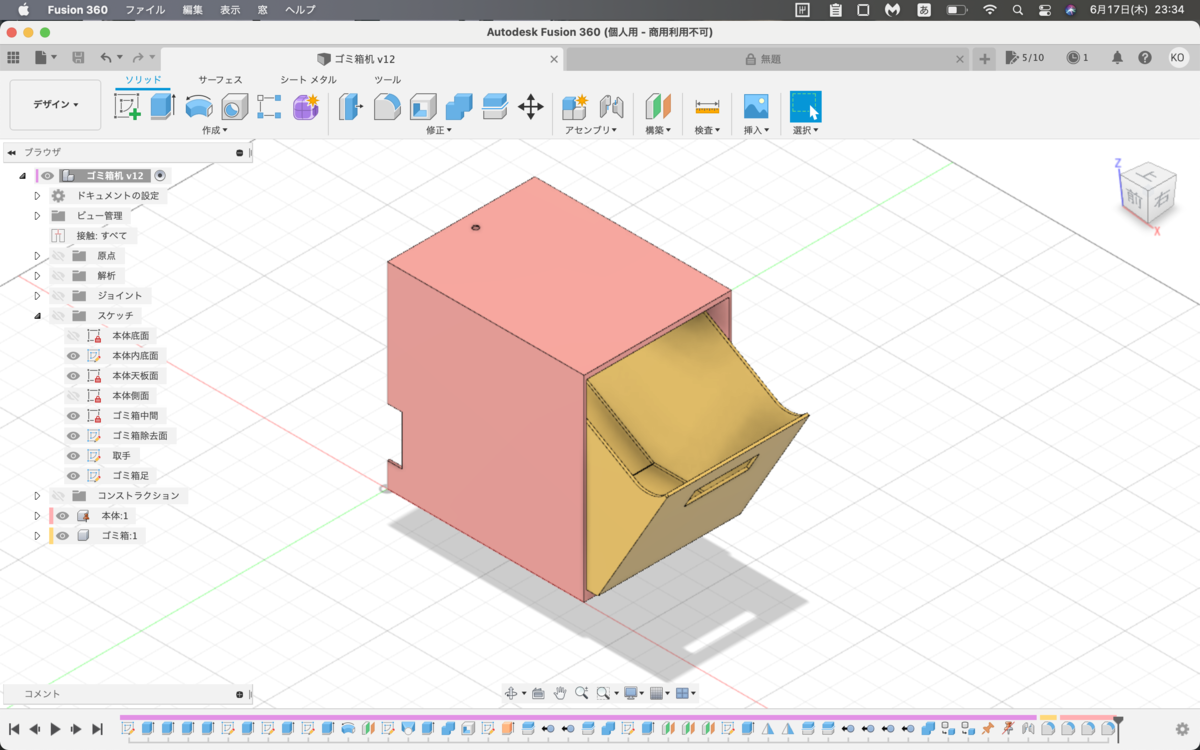Select the Shell tool

point(423,107)
